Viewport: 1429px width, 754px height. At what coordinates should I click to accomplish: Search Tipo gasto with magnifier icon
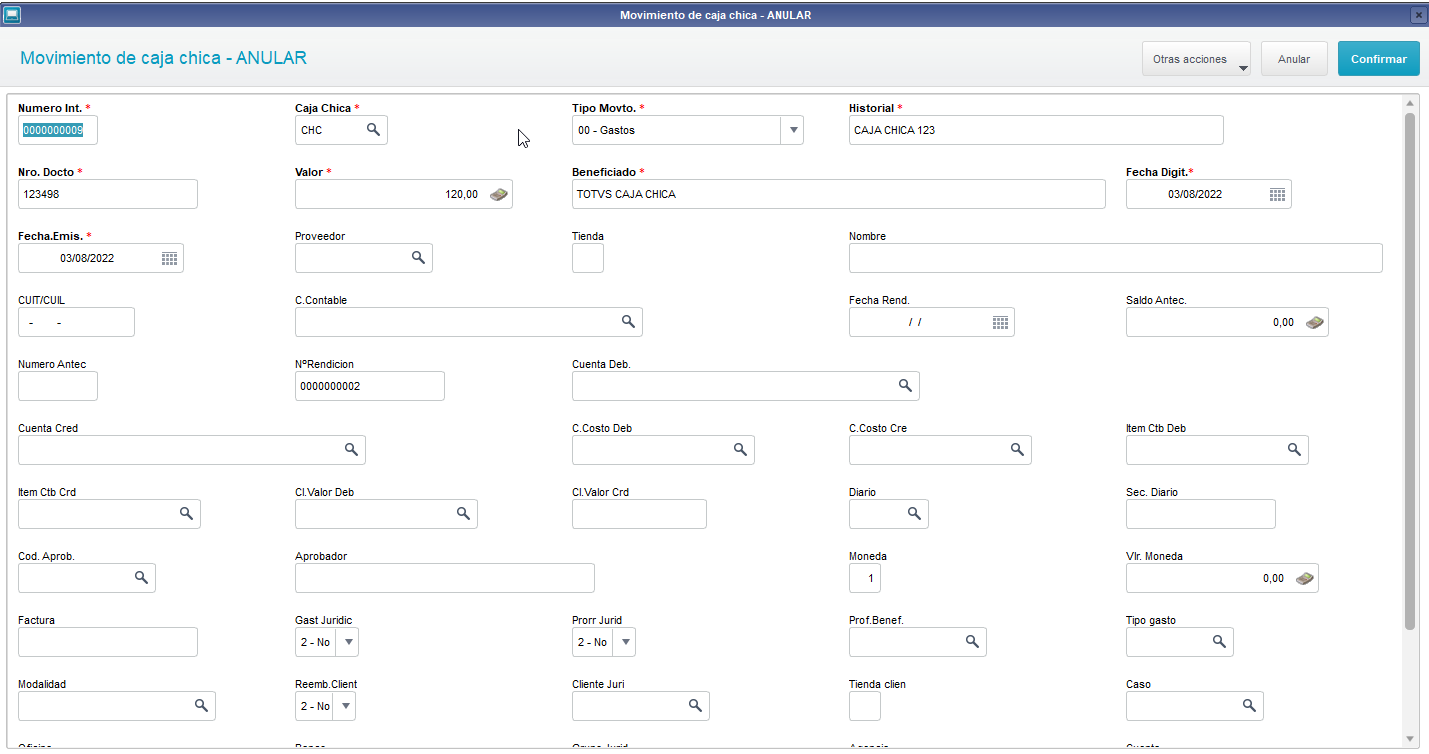click(1219, 642)
